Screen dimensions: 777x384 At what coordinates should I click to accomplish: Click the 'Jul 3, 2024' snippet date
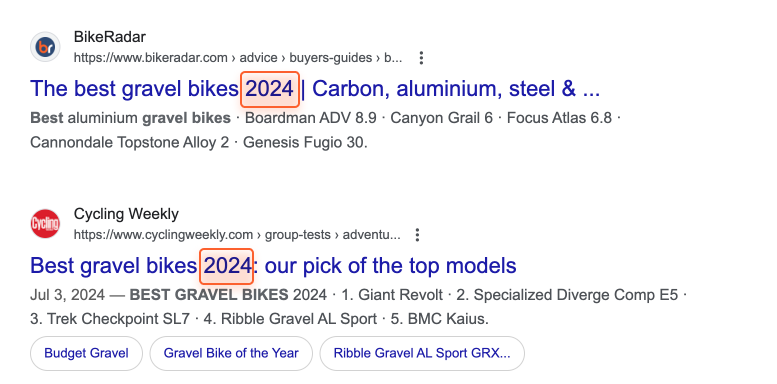click(x=67, y=295)
